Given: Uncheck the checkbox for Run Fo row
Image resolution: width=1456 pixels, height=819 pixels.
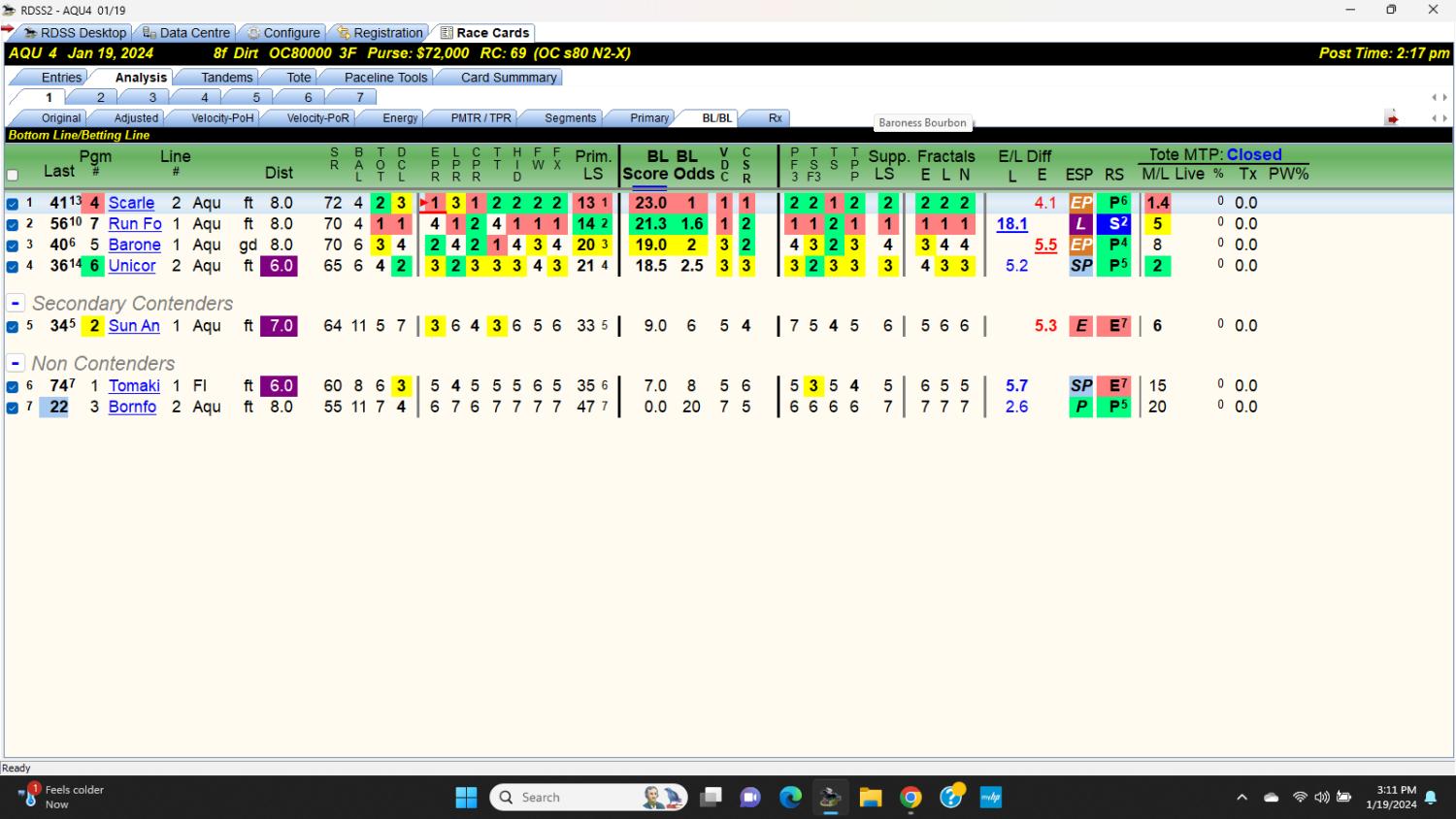Looking at the screenshot, I should point(13,225).
